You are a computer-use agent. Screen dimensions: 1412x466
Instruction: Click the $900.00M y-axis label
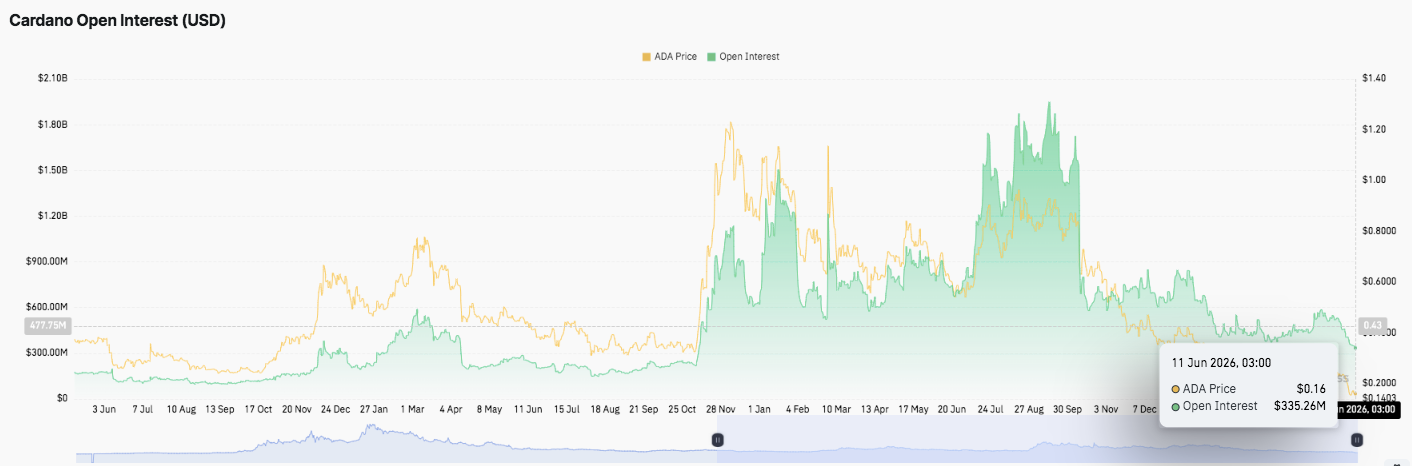(x=47, y=261)
